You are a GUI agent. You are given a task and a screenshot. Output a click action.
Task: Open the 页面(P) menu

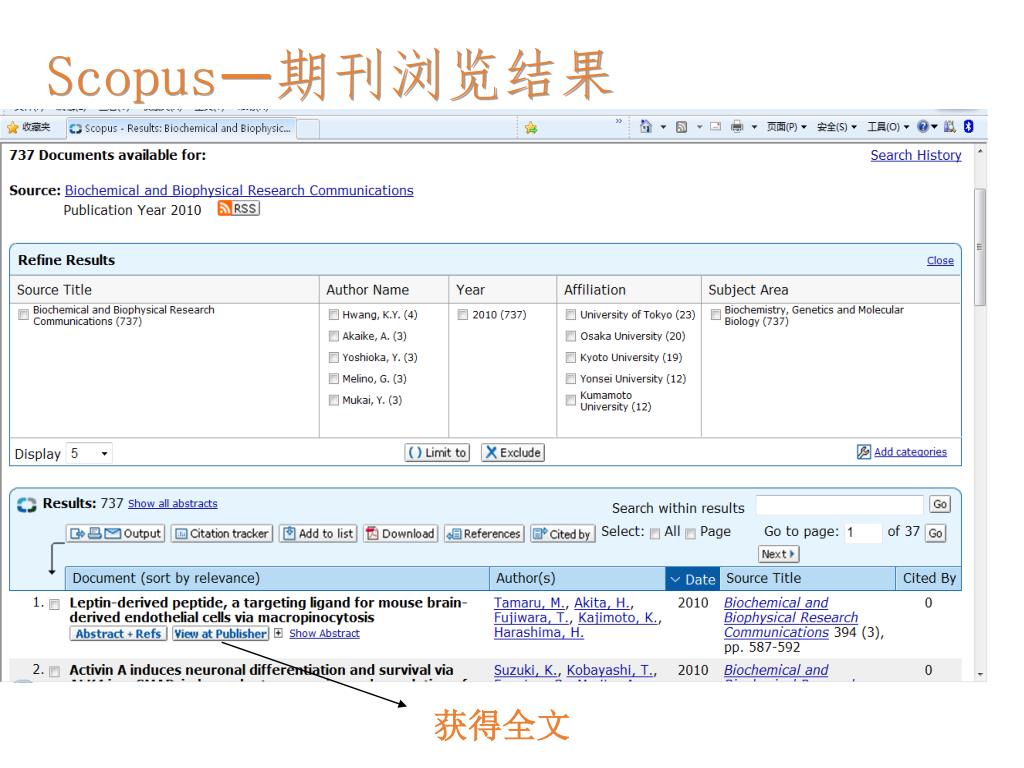786,127
